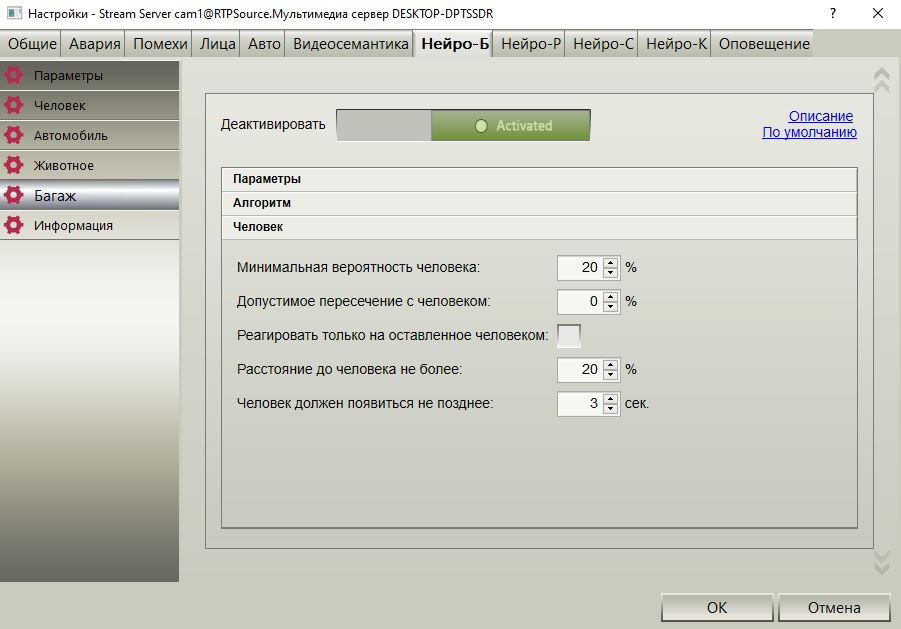Click the По умолчанию link

tap(809, 132)
